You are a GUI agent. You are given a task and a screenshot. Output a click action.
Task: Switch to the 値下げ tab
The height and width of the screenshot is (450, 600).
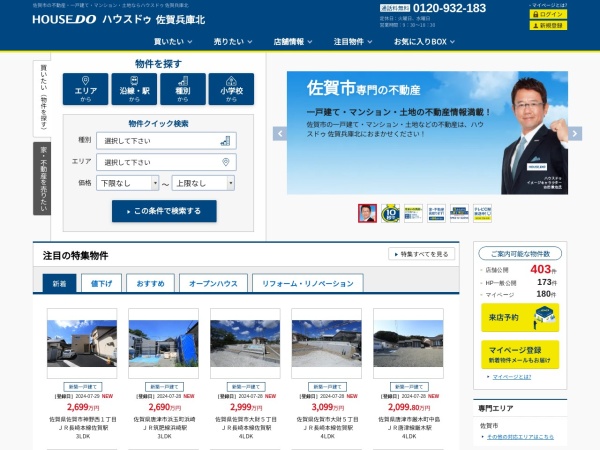point(101,284)
